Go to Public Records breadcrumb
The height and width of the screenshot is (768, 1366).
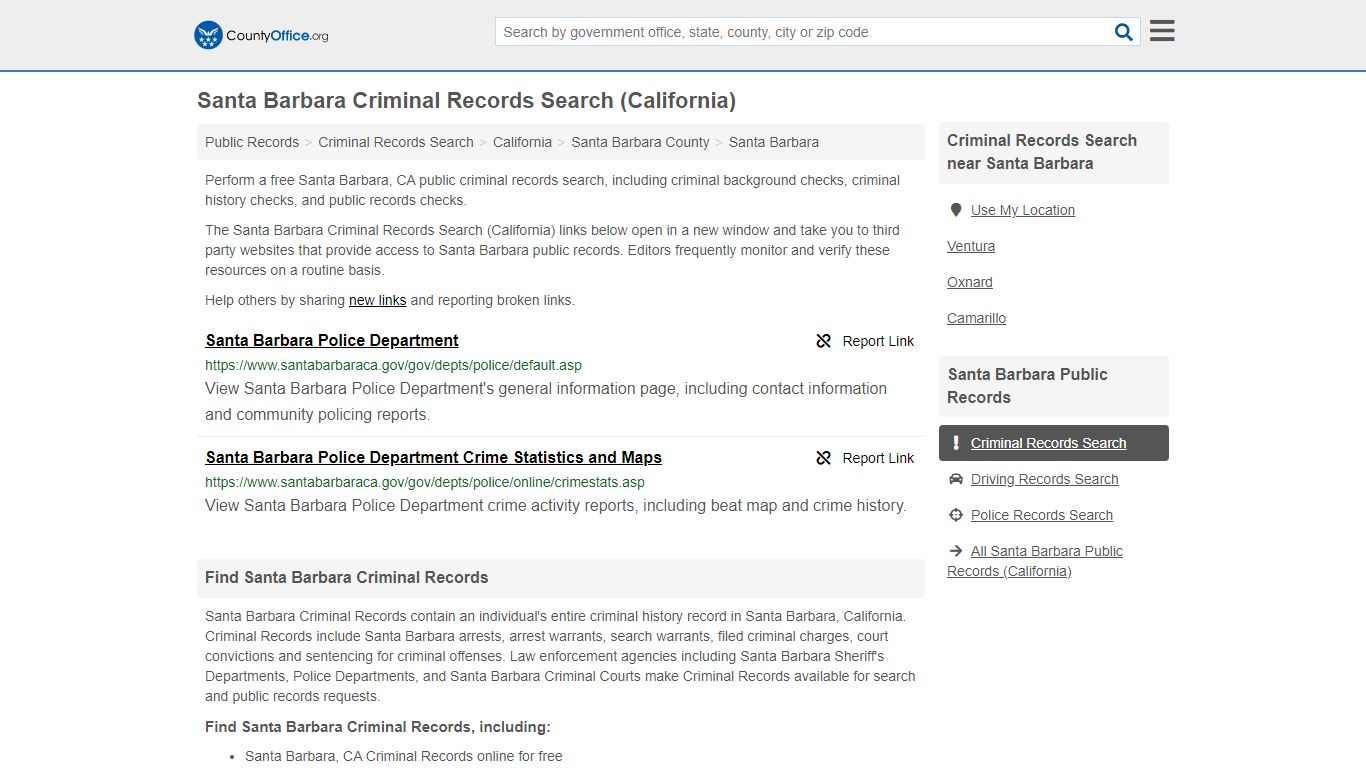point(252,142)
